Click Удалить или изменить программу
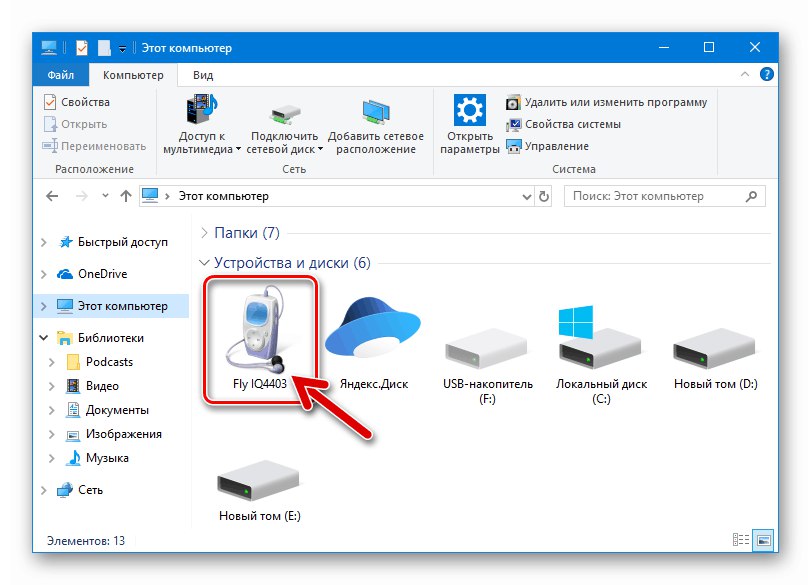 tap(606, 102)
